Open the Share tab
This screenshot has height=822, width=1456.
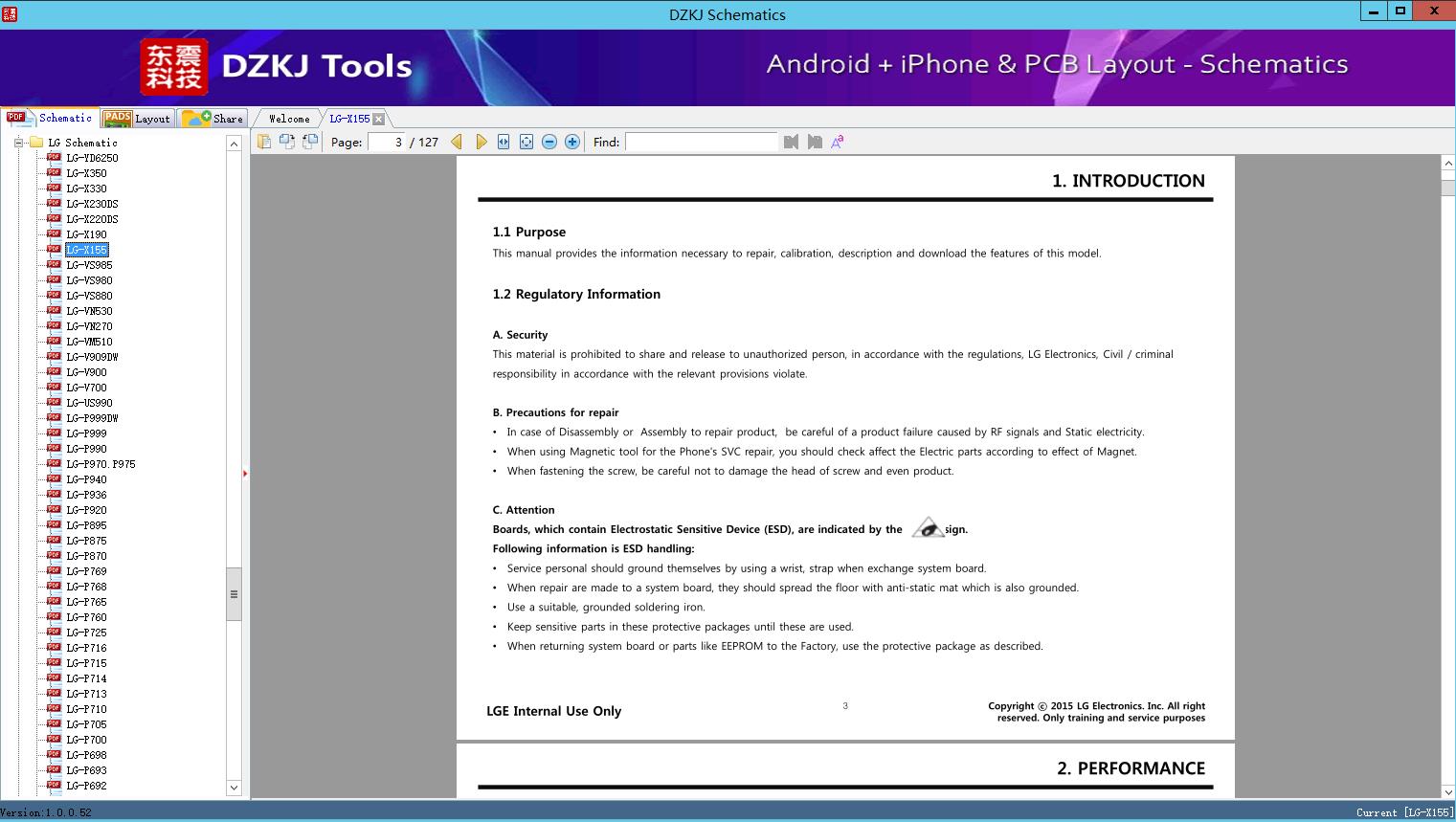coord(213,119)
